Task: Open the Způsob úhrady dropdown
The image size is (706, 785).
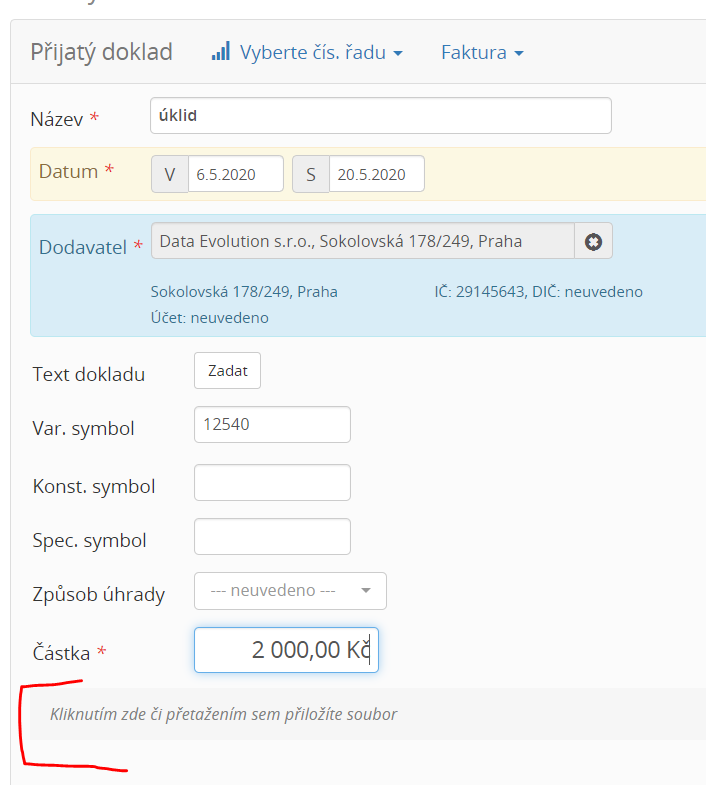Action: [x=290, y=591]
